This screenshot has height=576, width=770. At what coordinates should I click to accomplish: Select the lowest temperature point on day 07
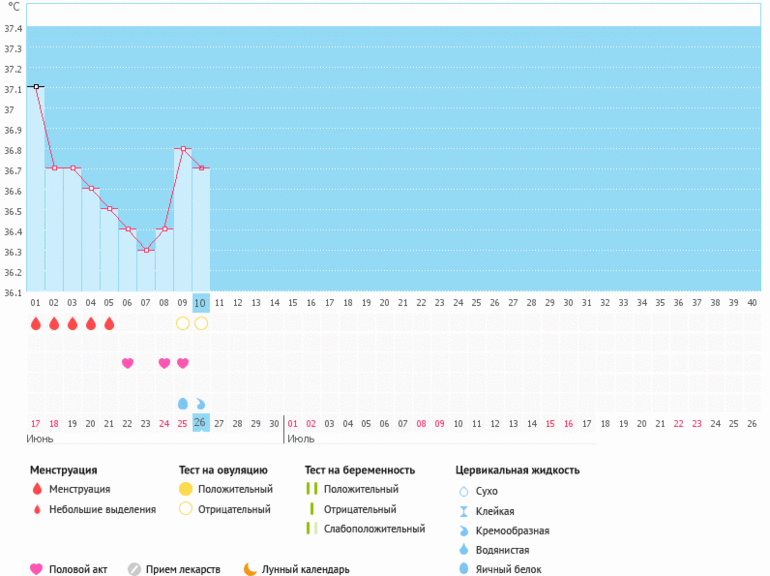point(146,250)
